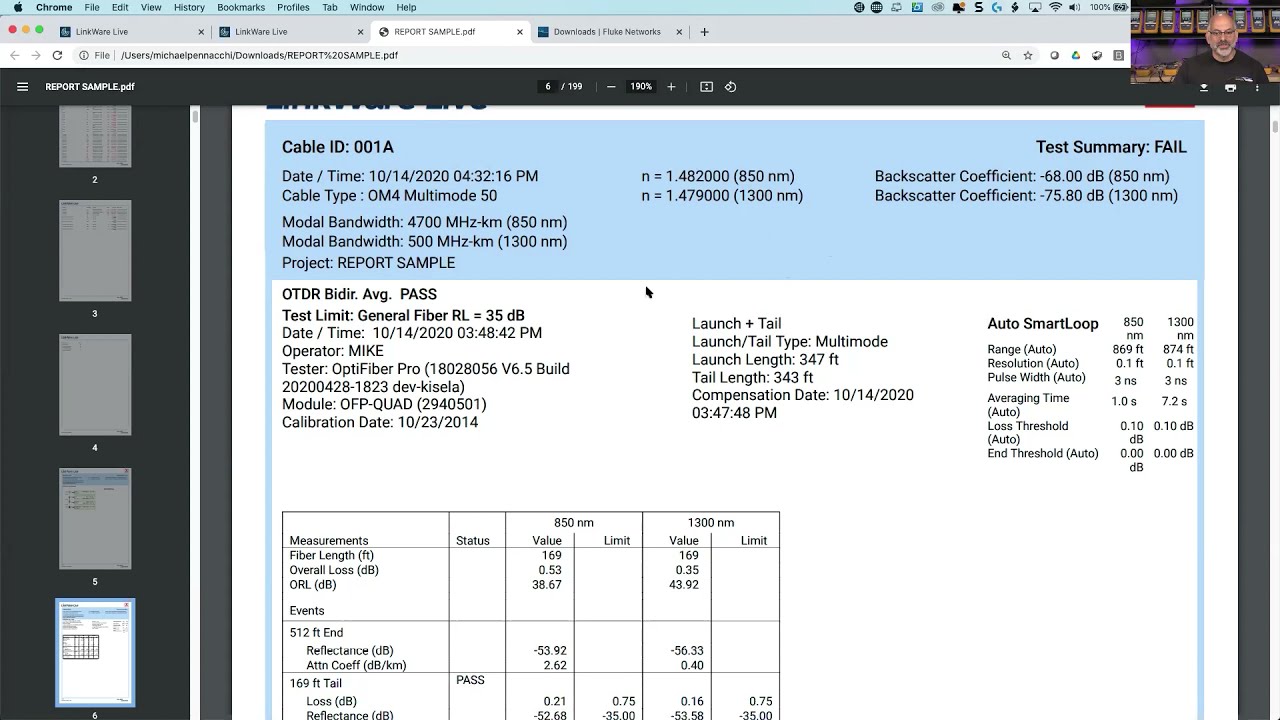Select page 5 thumbnail

point(95,518)
